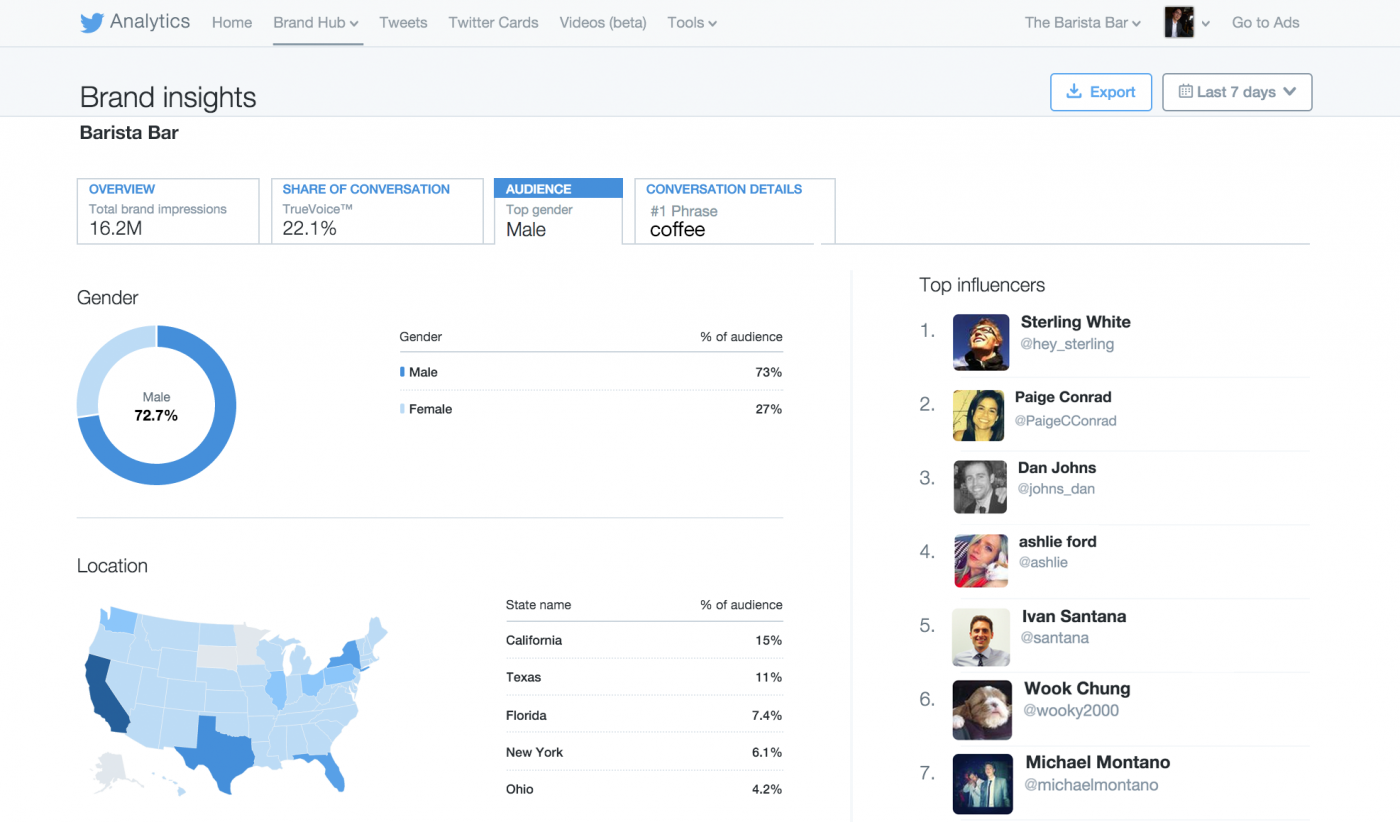The height and width of the screenshot is (822, 1400).
Task: Open Sterling White's profile picture
Action: tap(980, 342)
